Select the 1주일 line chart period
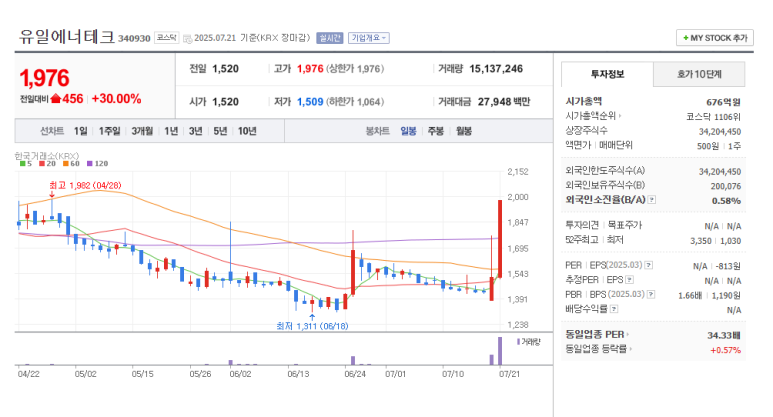Viewport: 773px width, 417px height. 109,131
